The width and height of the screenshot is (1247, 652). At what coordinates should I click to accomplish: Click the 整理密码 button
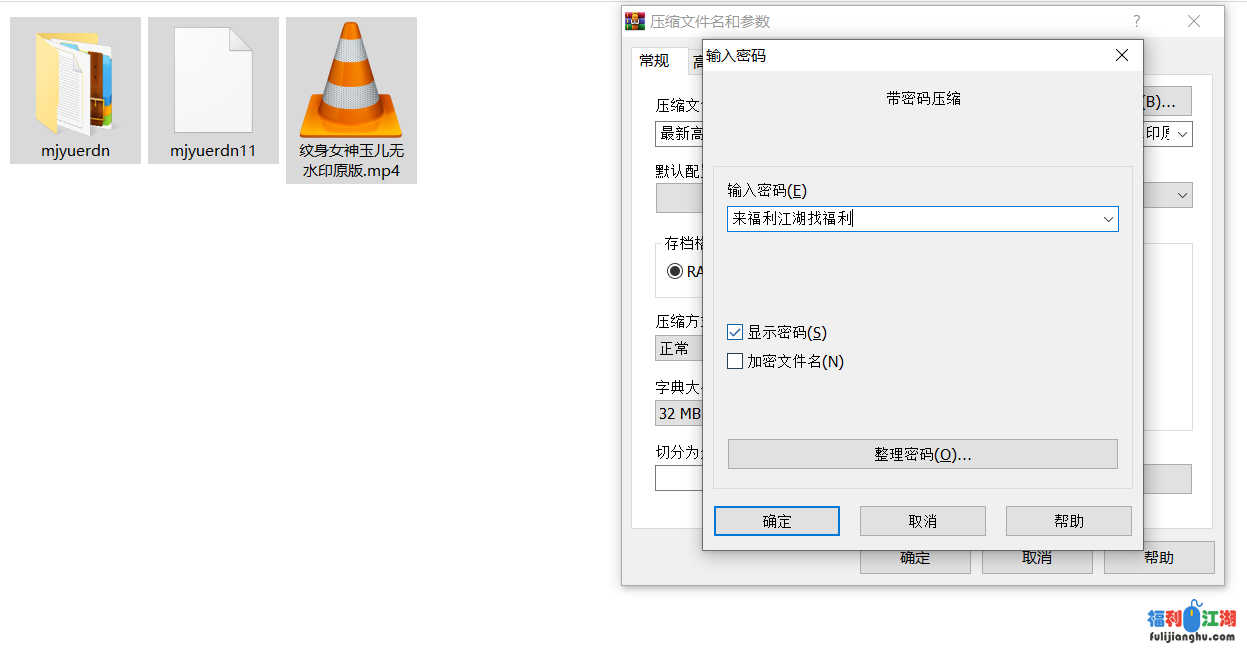tap(922, 454)
